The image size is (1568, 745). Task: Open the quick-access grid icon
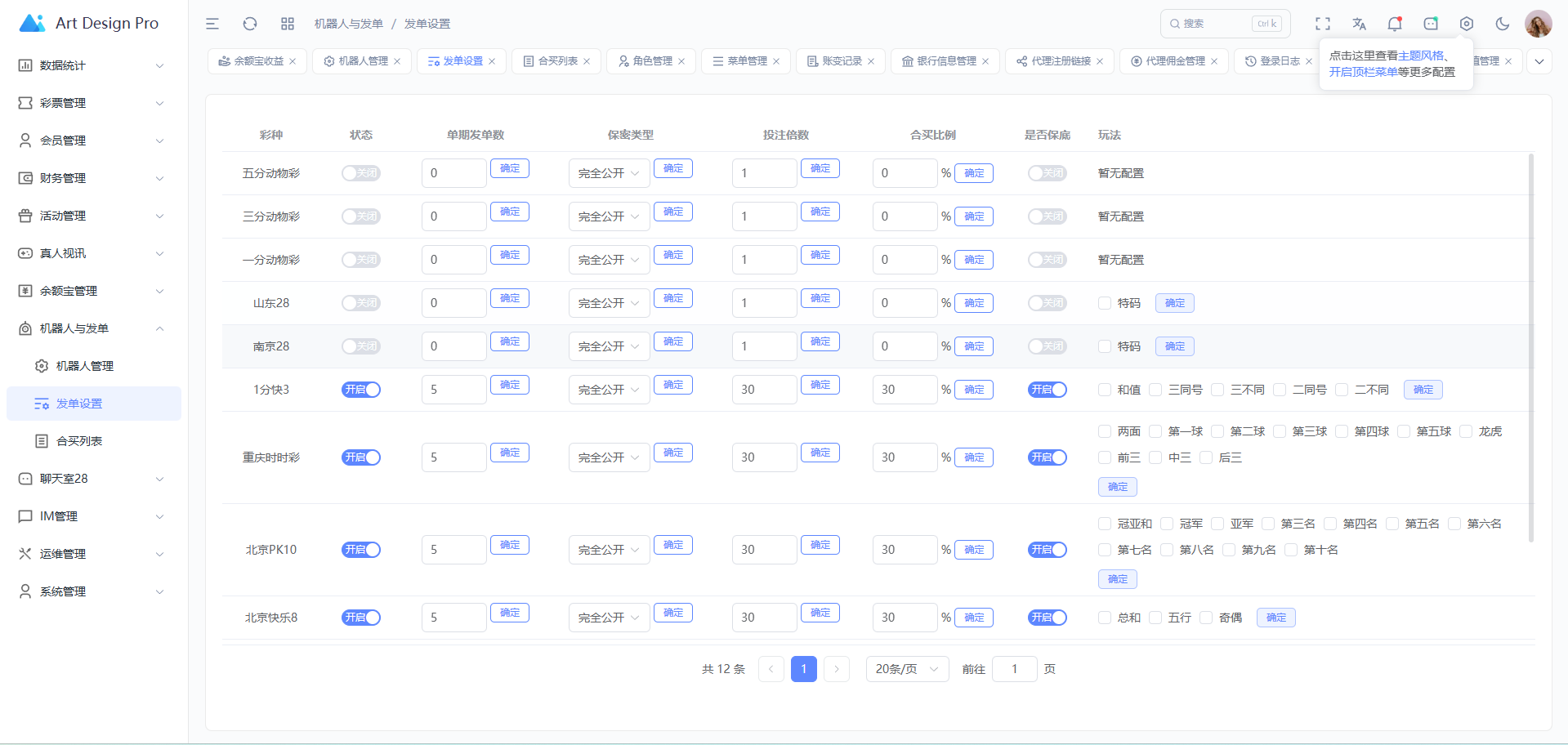point(288,24)
